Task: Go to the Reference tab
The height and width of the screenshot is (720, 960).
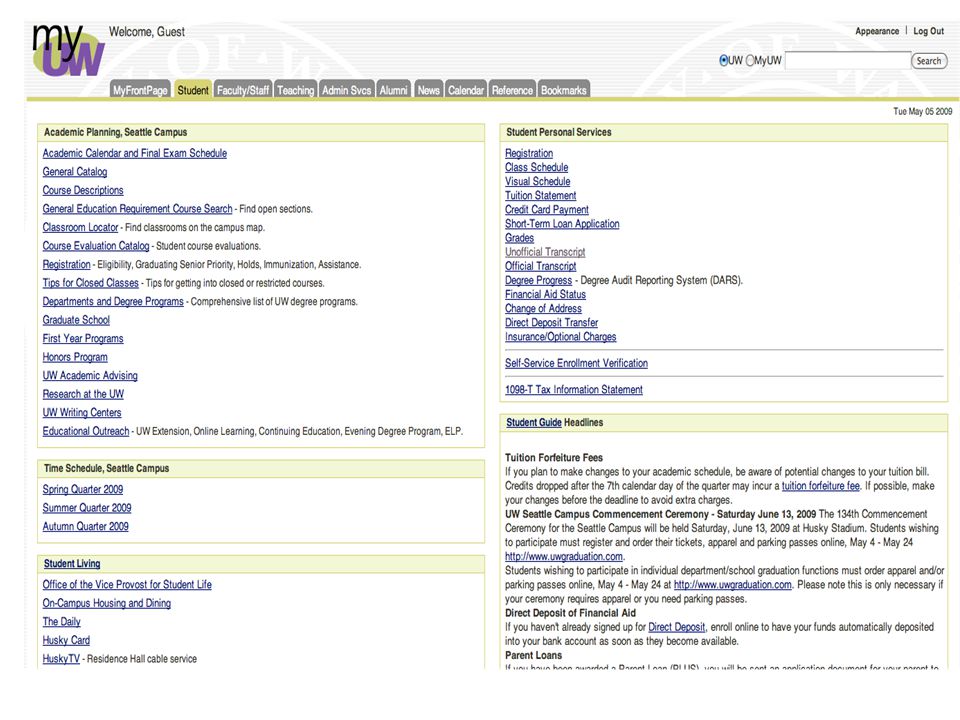Action: (x=512, y=90)
